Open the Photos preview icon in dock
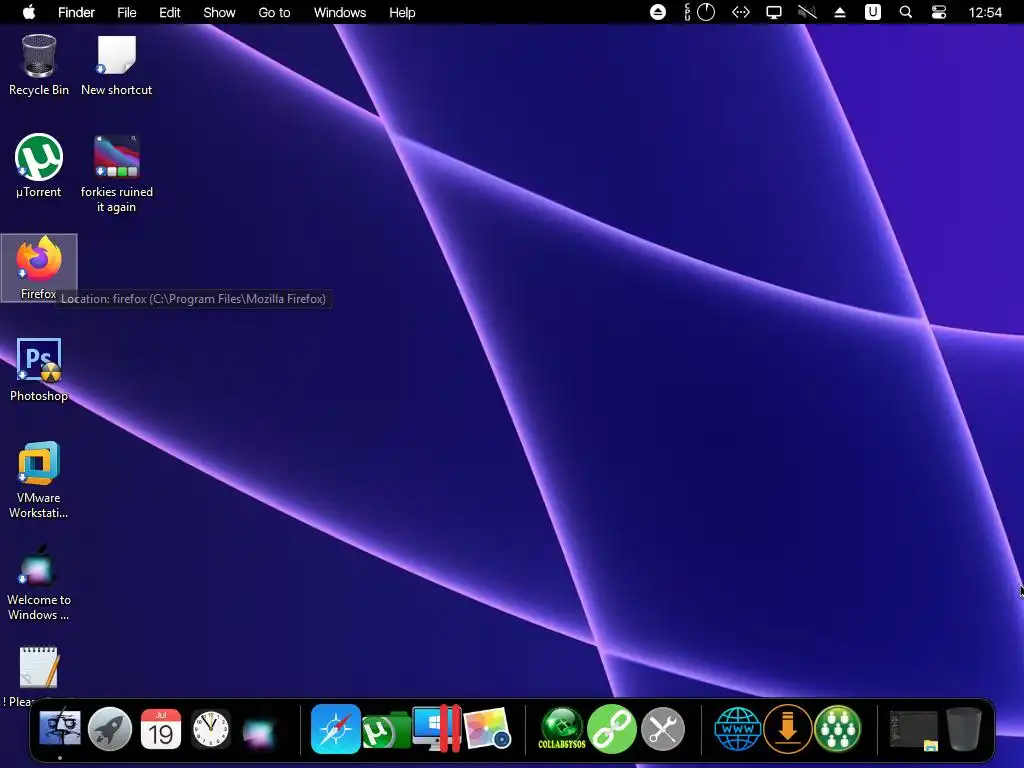Screen dimensions: 1024x768 point(487,728)
